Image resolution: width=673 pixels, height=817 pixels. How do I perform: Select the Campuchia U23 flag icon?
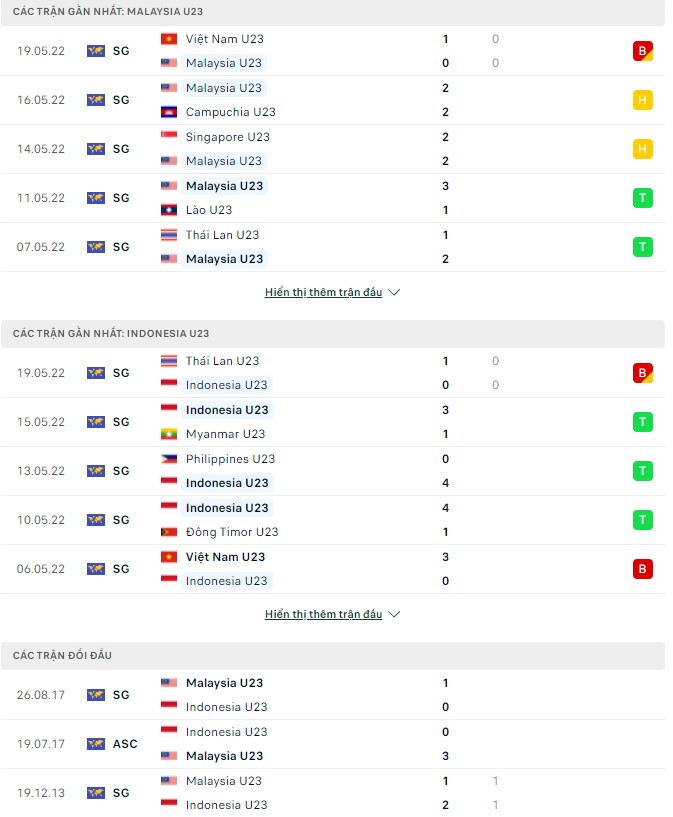pyautogui.click(x=167, y=112)
